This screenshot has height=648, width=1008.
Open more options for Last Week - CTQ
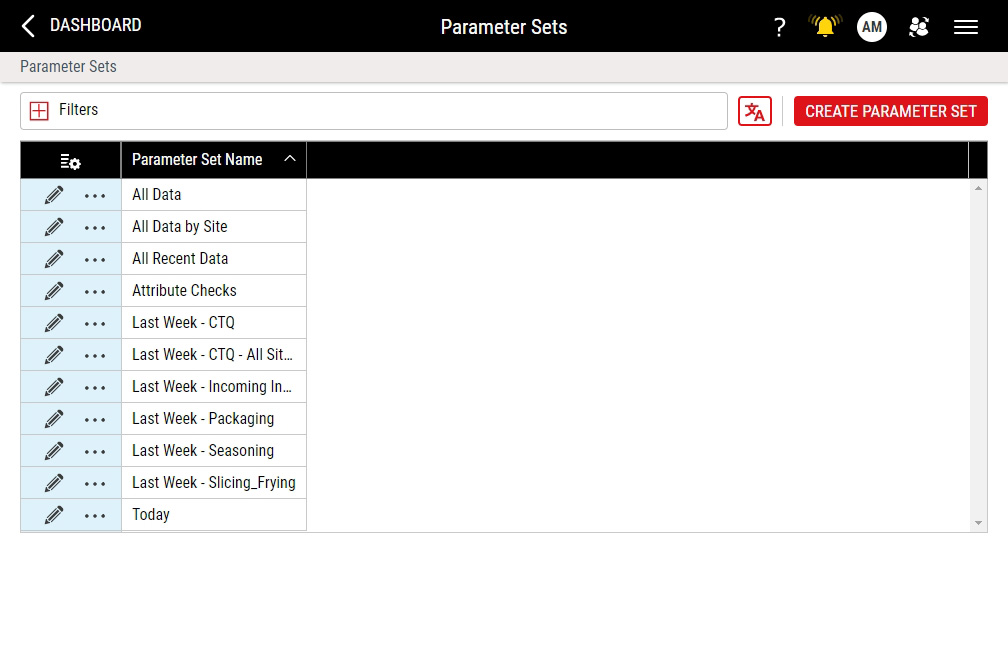[x=95, y=324]
